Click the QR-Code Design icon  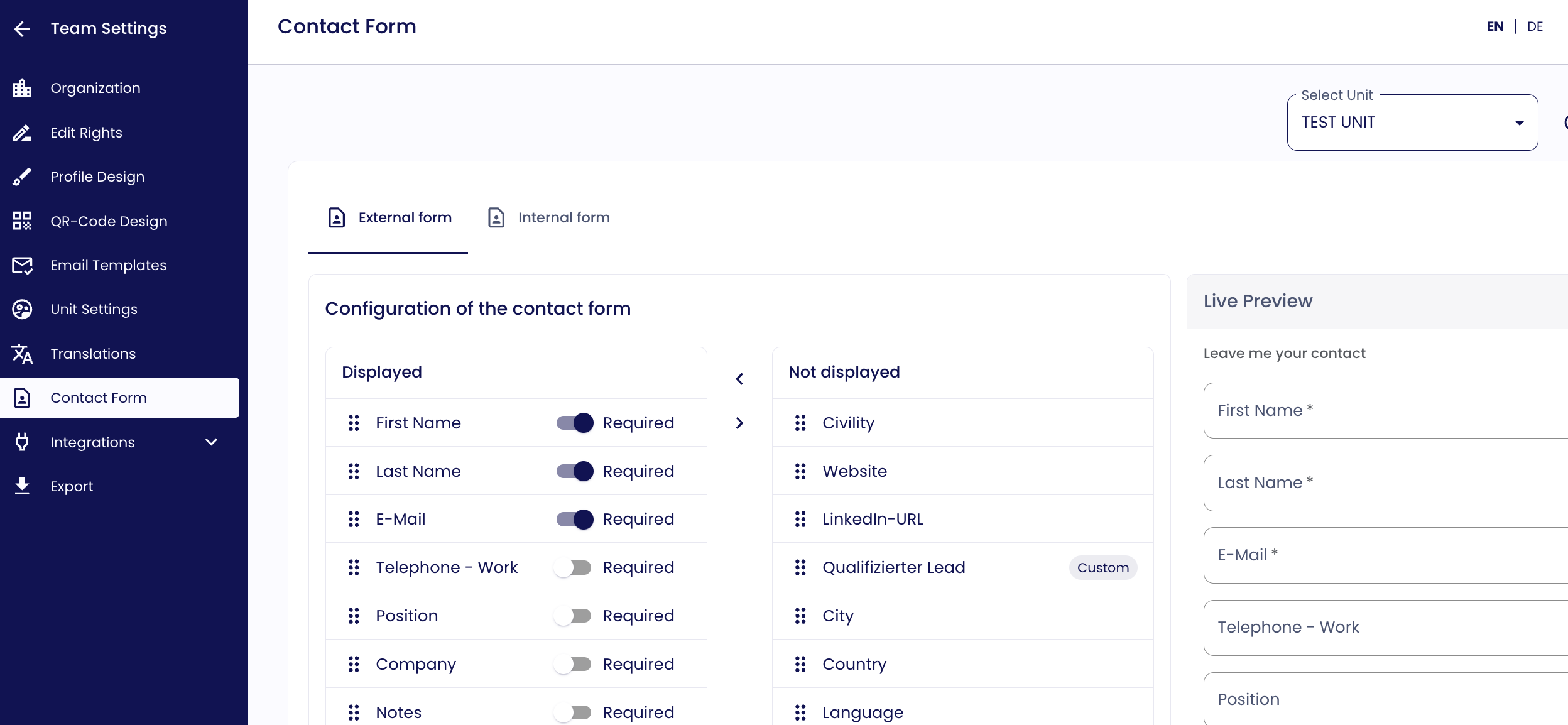22,221
